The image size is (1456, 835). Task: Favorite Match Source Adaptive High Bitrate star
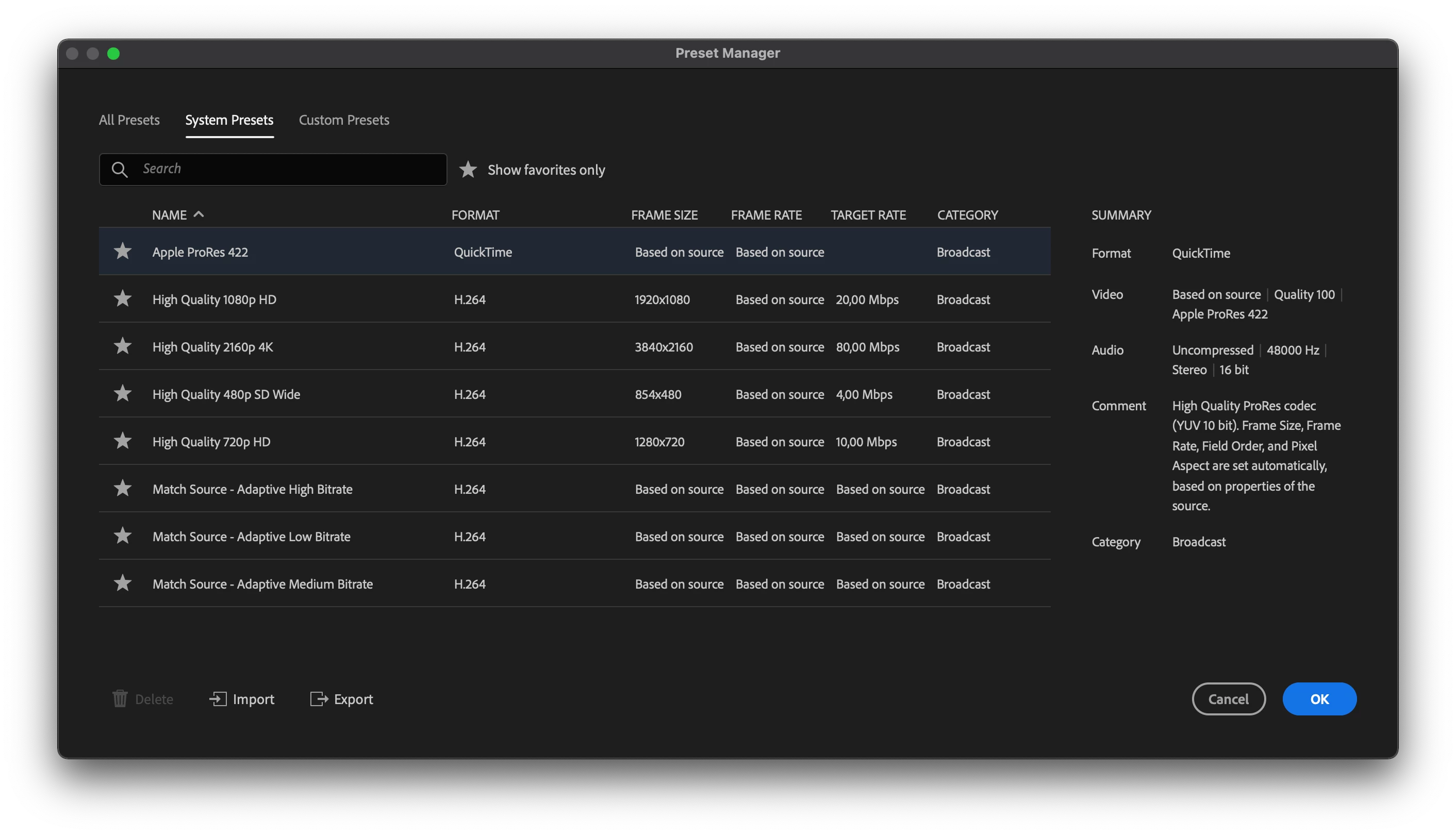pos(122,489)
